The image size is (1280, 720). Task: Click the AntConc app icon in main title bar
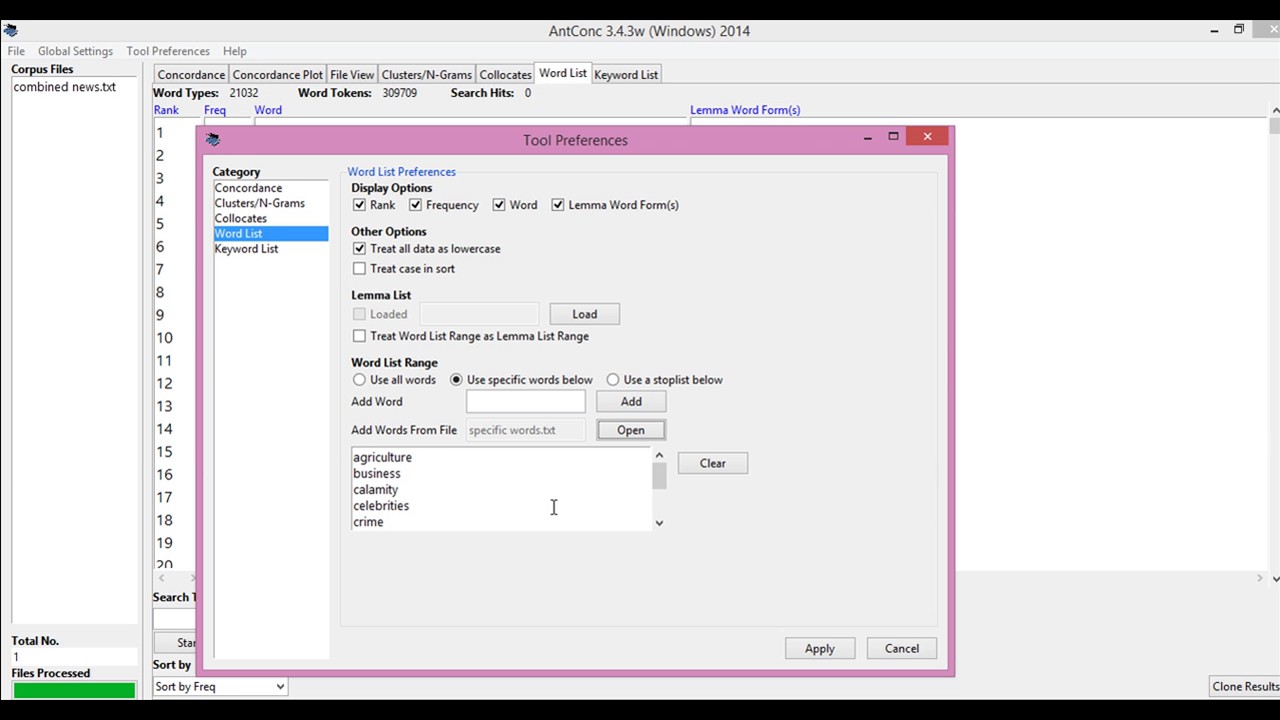pos(11,30)
